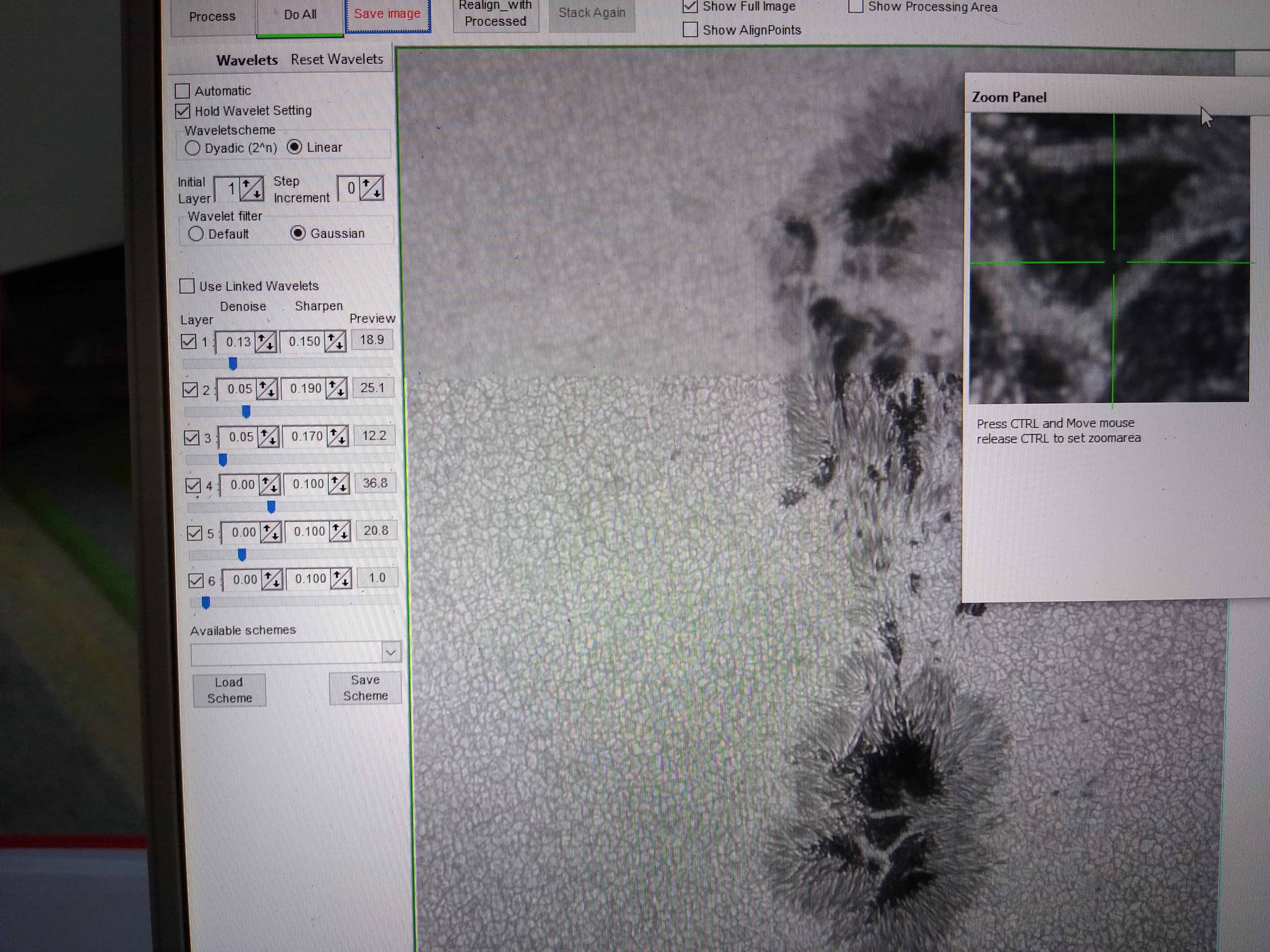Click Realign with Processed button
Viewport: 1270px width, 952px height.
[495, 14]
